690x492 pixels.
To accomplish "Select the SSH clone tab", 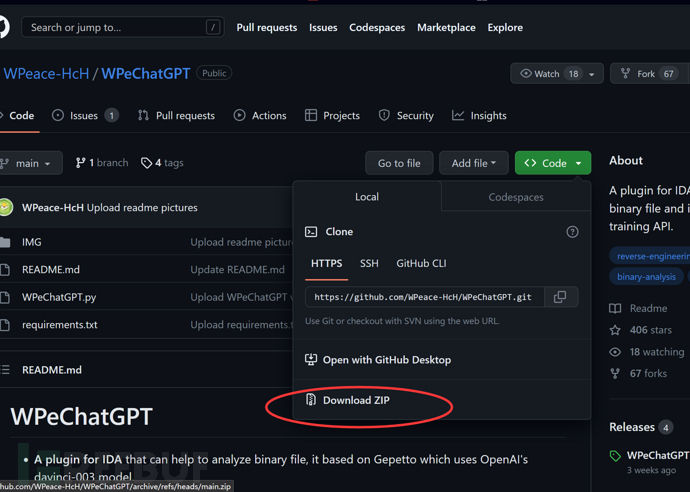I will 369,264.
